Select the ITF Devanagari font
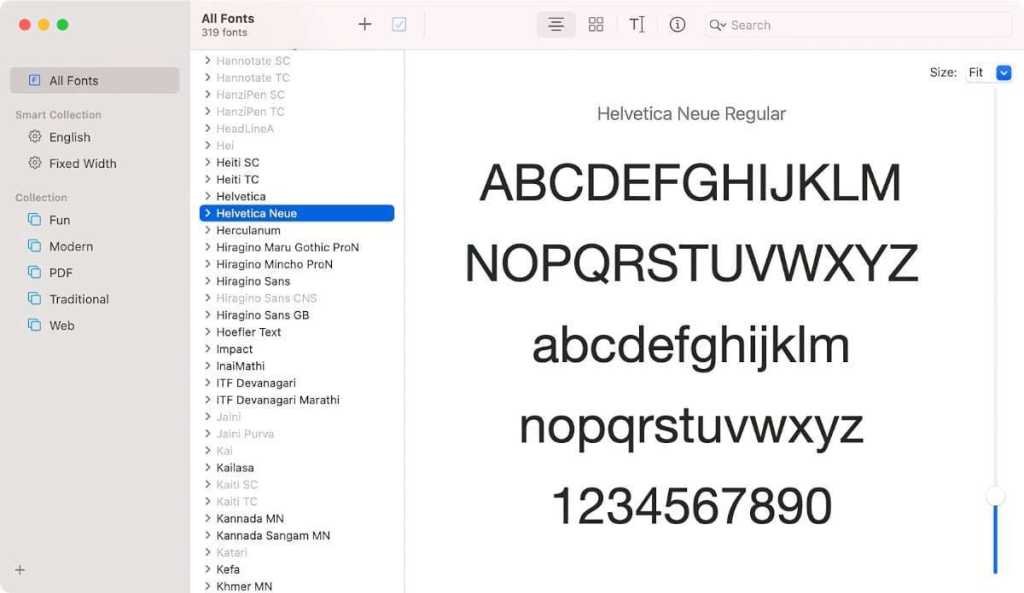Image resolution: width=1024 pixels, height=593 pixels. 256,383
